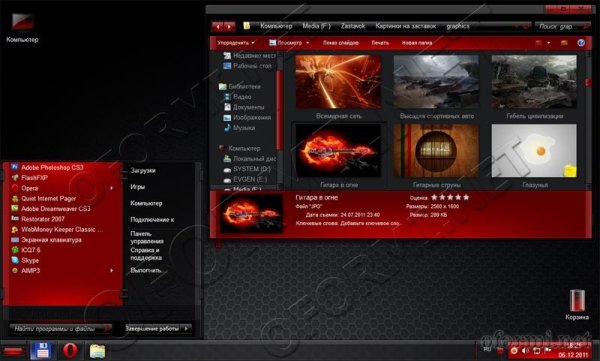Click Показ слайдов in explorer toolbar
600x361 pixels.
[341, 43]
